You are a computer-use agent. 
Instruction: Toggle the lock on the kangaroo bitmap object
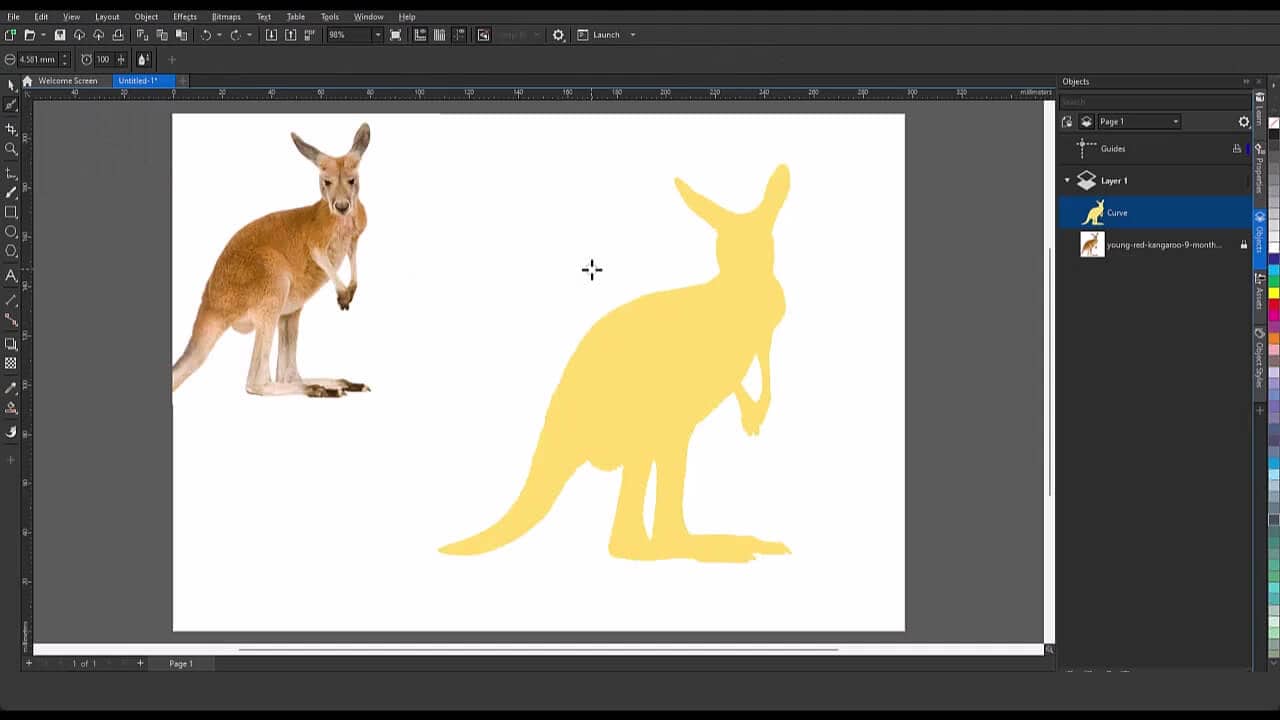tap(1244, 245)
